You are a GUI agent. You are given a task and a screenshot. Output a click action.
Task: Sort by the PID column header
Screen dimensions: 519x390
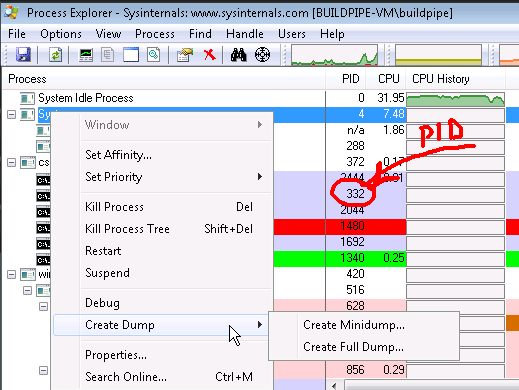point(346,79)
